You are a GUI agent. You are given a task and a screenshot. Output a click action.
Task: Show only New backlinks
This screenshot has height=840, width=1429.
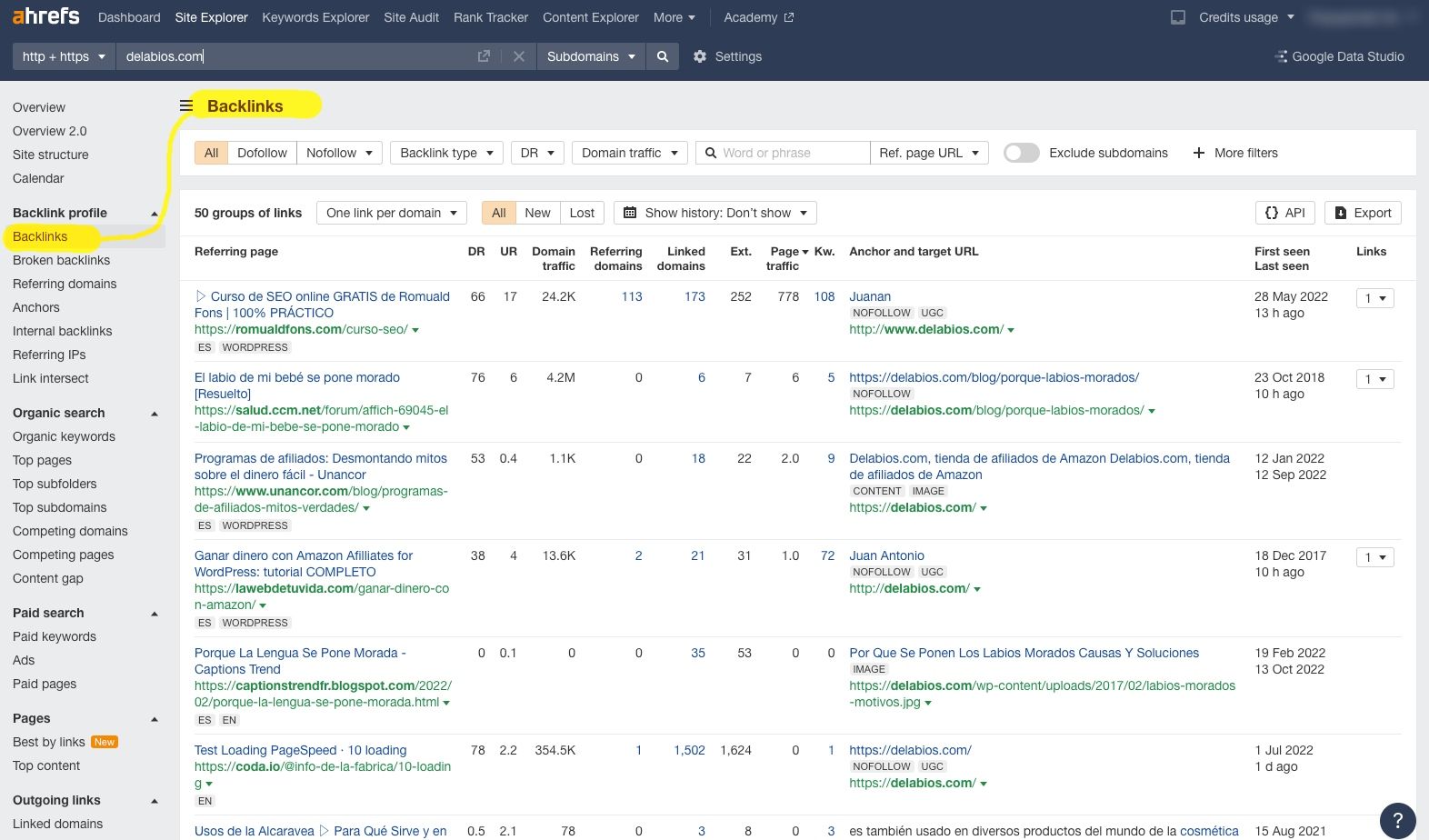coord(537,213)
